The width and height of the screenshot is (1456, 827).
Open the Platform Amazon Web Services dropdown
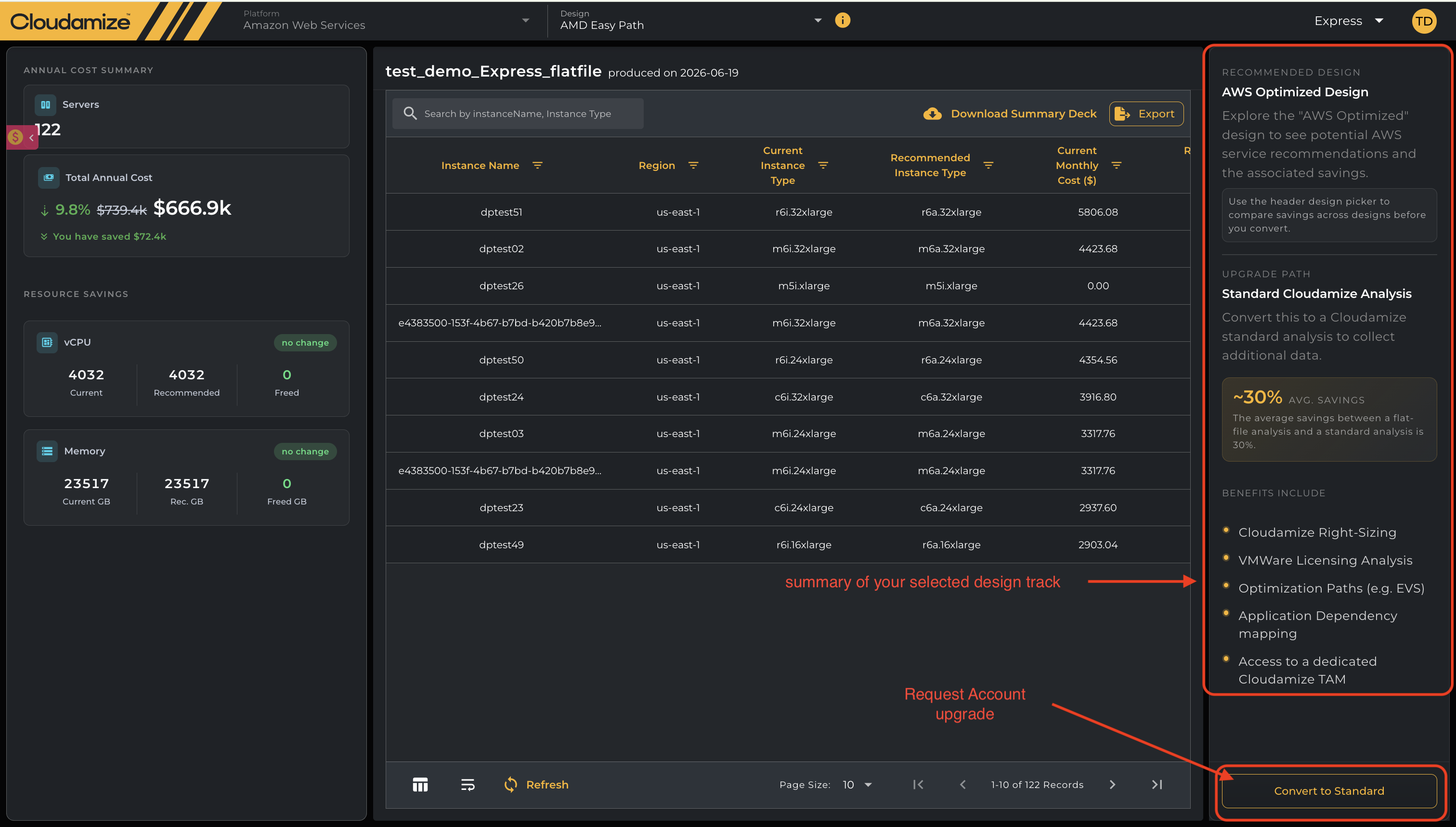(x=386, y=20)
